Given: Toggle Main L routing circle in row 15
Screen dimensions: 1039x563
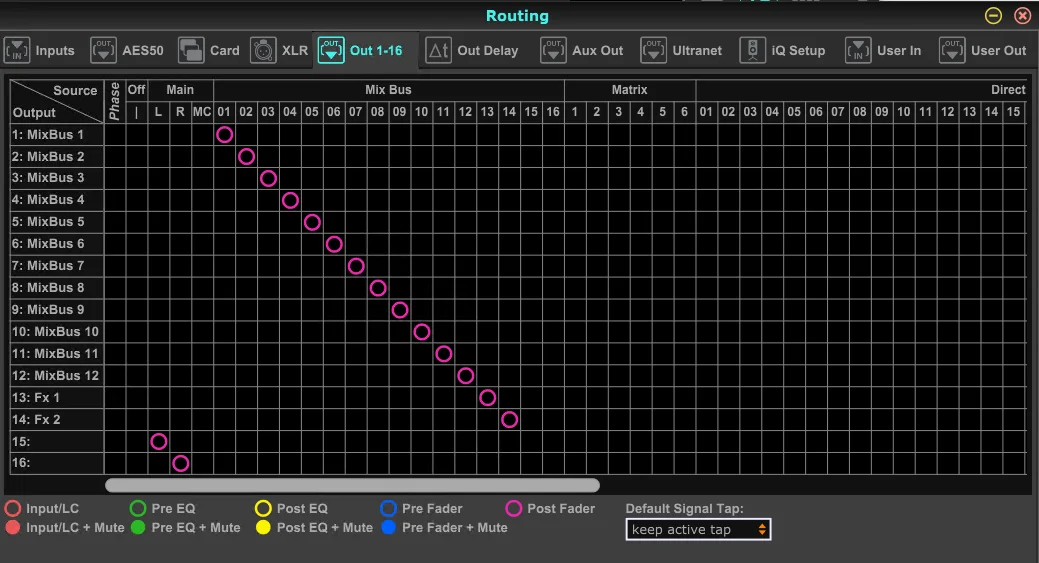Looking at the screenshot, I should 158,441.
